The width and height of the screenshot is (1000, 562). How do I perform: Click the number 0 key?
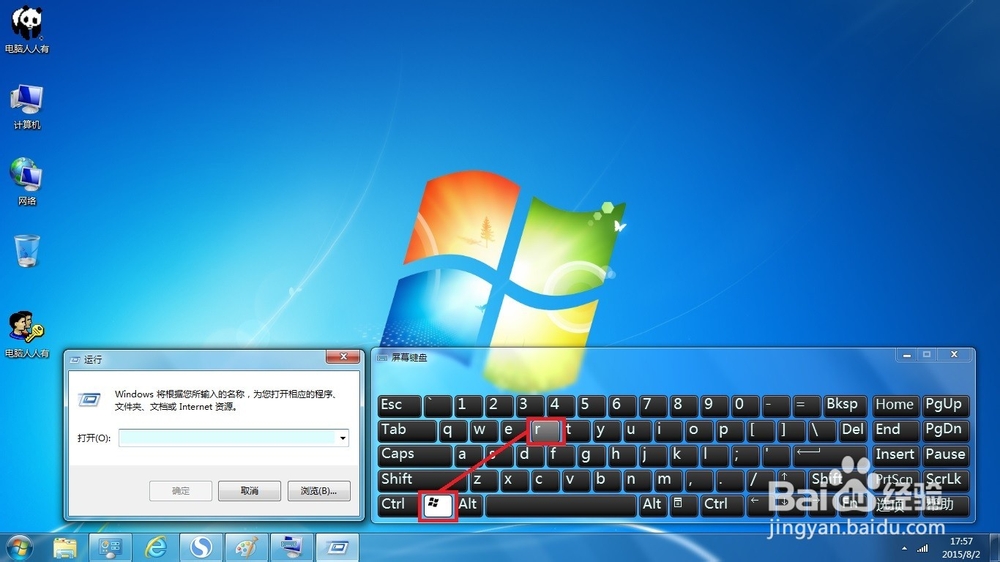[x=744, y=405]
